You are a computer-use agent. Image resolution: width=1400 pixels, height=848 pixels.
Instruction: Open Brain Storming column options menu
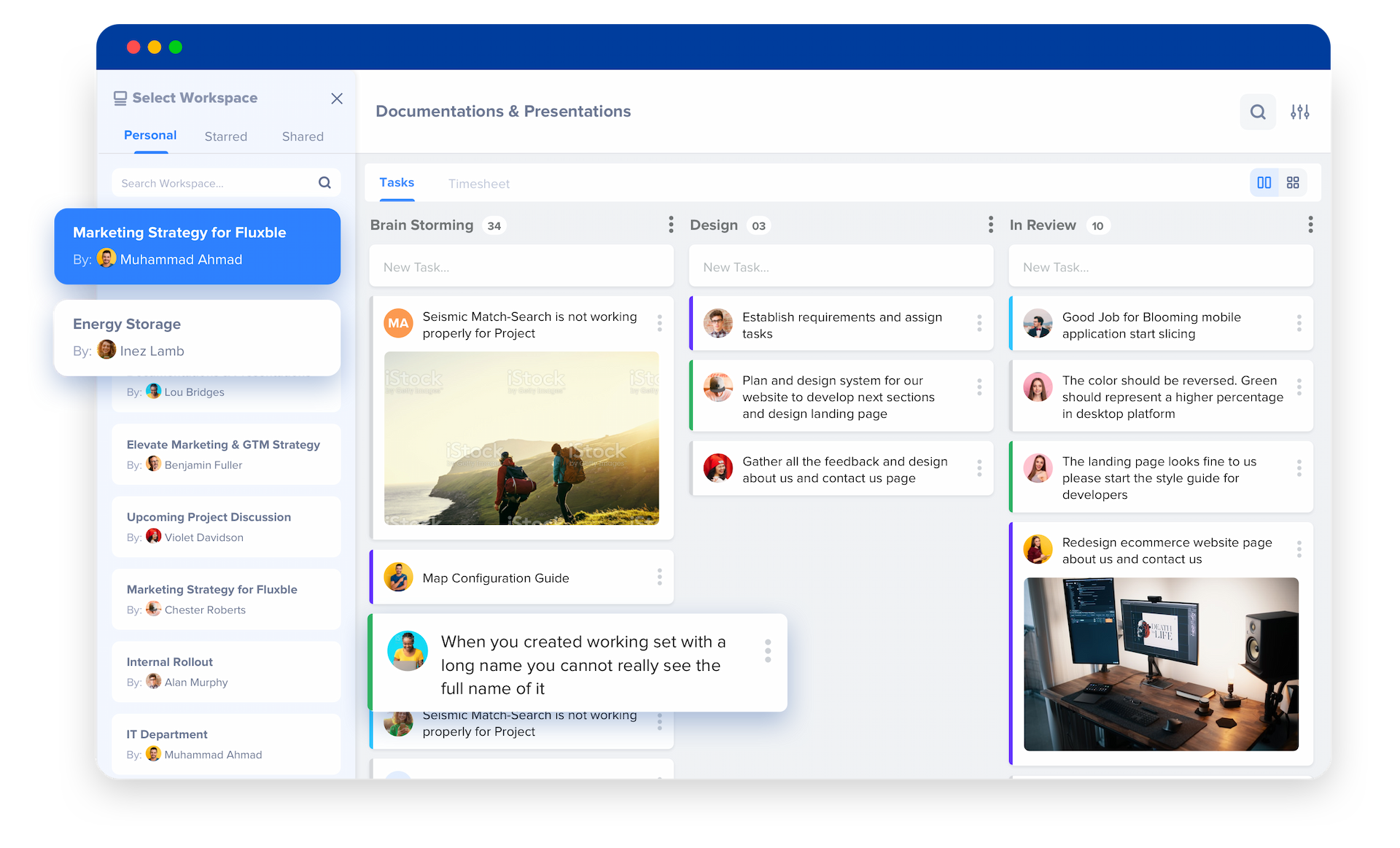[671, 225]
